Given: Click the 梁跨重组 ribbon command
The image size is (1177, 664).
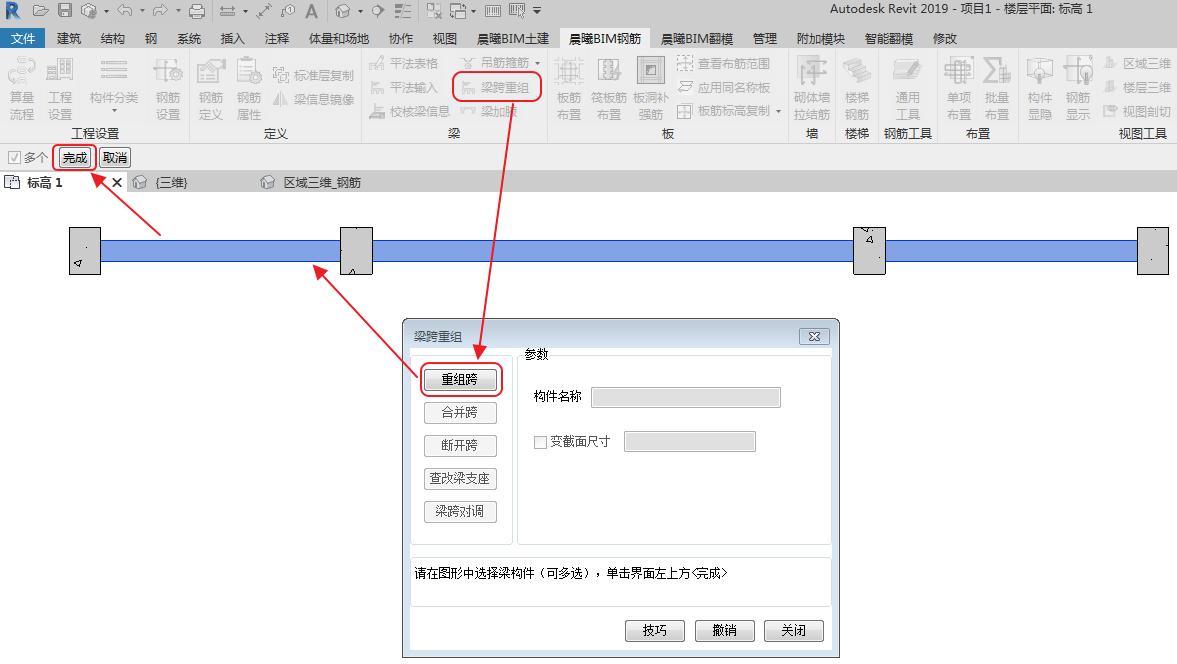Looking at the screenshot, I should point(496,88).
